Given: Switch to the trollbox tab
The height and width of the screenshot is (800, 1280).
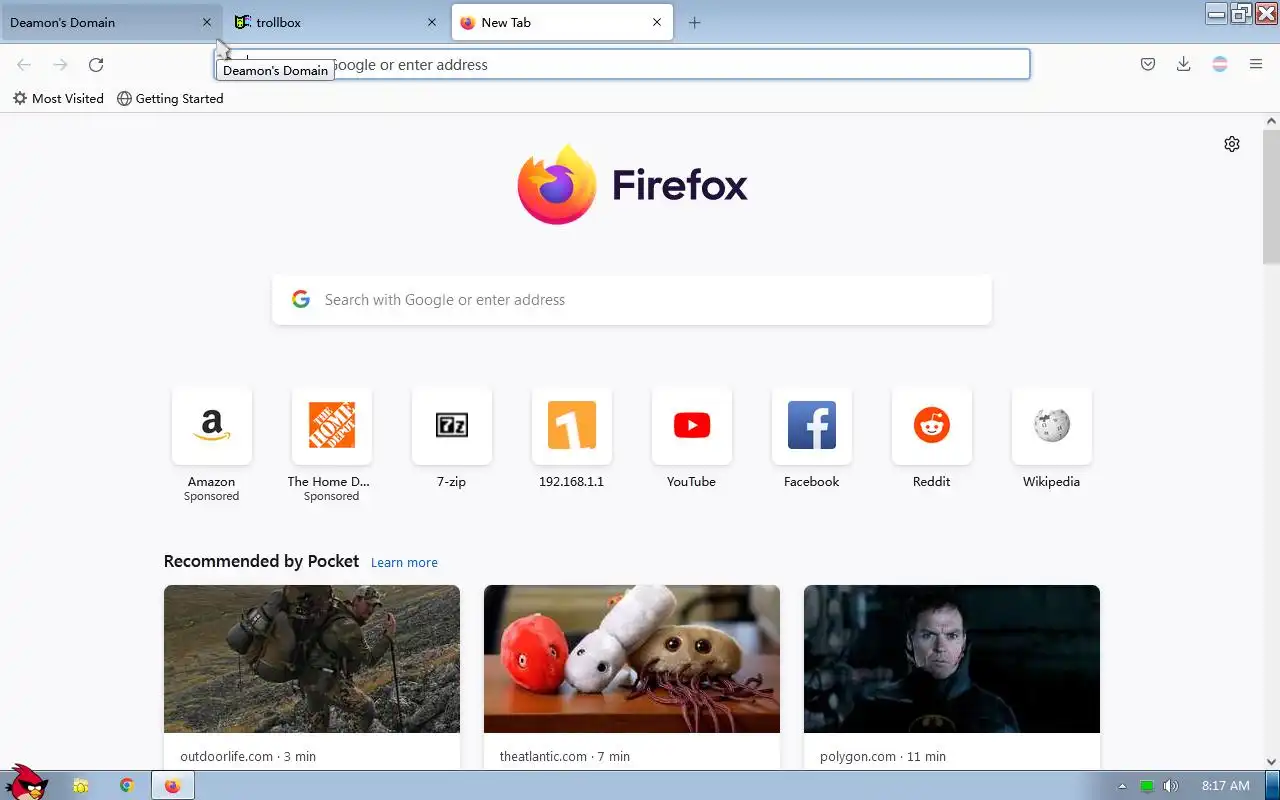Looking at the screenshot, I should [x=325, y=22].
